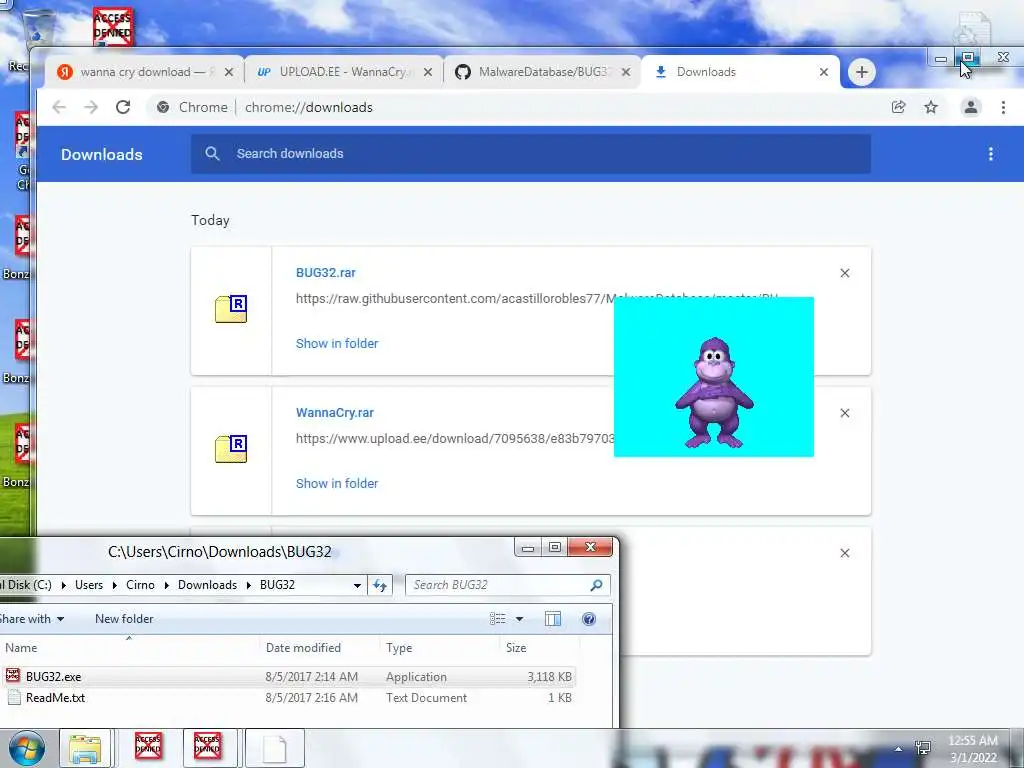Screen dimensions: 1024x768
Task: Remove the third download entry from list
Action: tap(844, 553)
